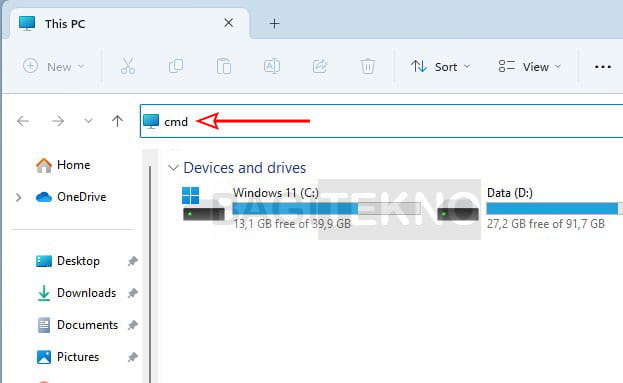
Task: Open the See more ellipsis menu
Action: coord(603,67)
